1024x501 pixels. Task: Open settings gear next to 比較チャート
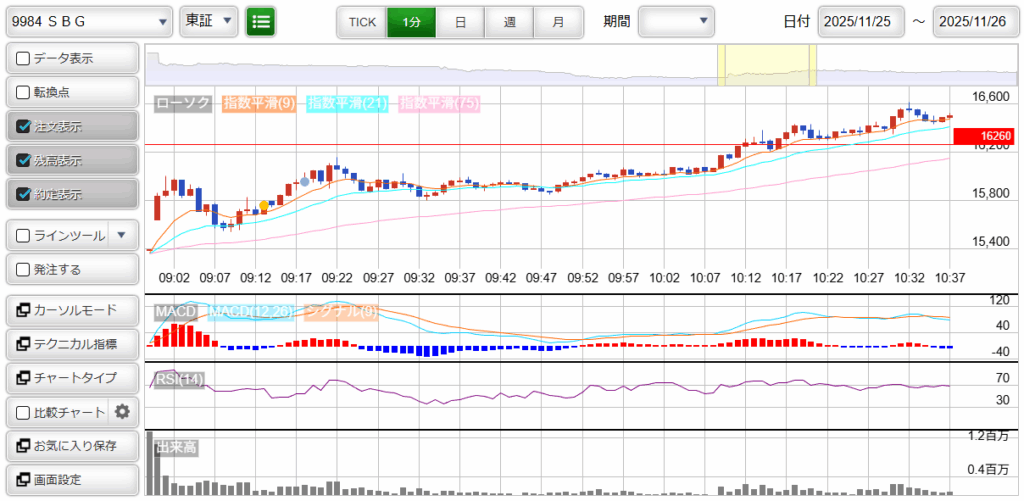tap(123, 411)
